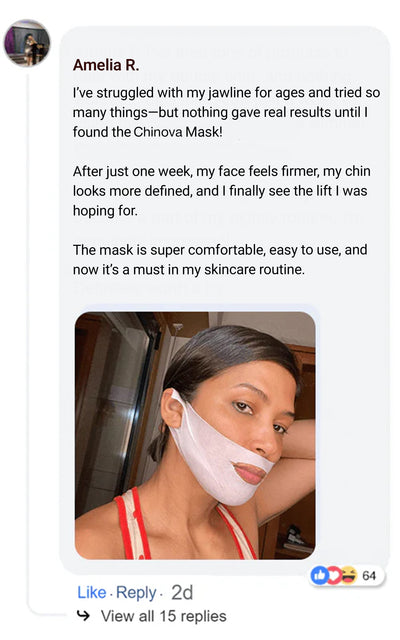Open Amelia R.'s round profile avatar
The image size is (400, 640).
point(27,43)
